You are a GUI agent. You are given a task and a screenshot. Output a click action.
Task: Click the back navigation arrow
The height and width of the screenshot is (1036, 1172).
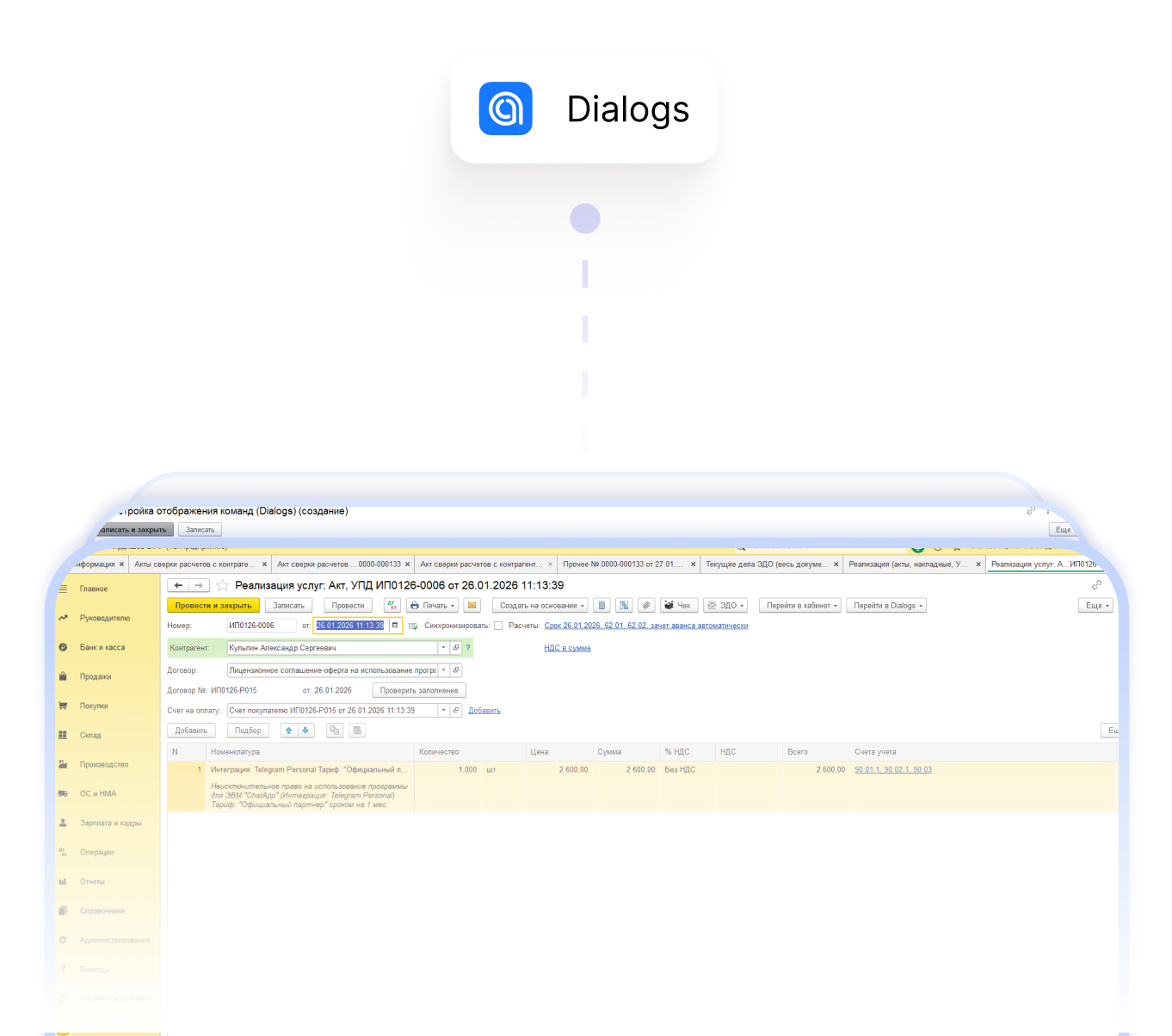pos(178,586)
